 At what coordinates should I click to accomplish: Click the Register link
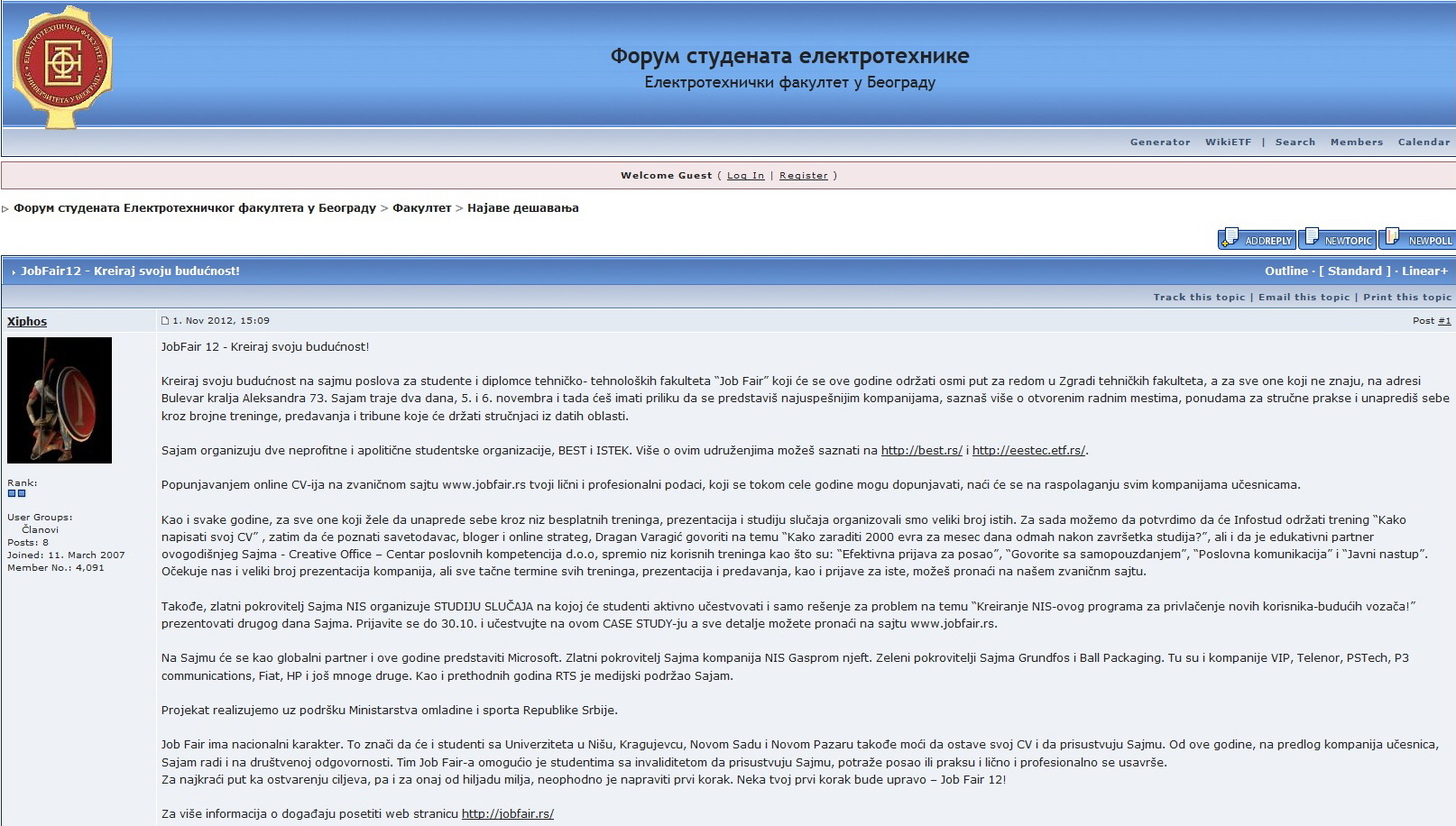coord(803,176)
